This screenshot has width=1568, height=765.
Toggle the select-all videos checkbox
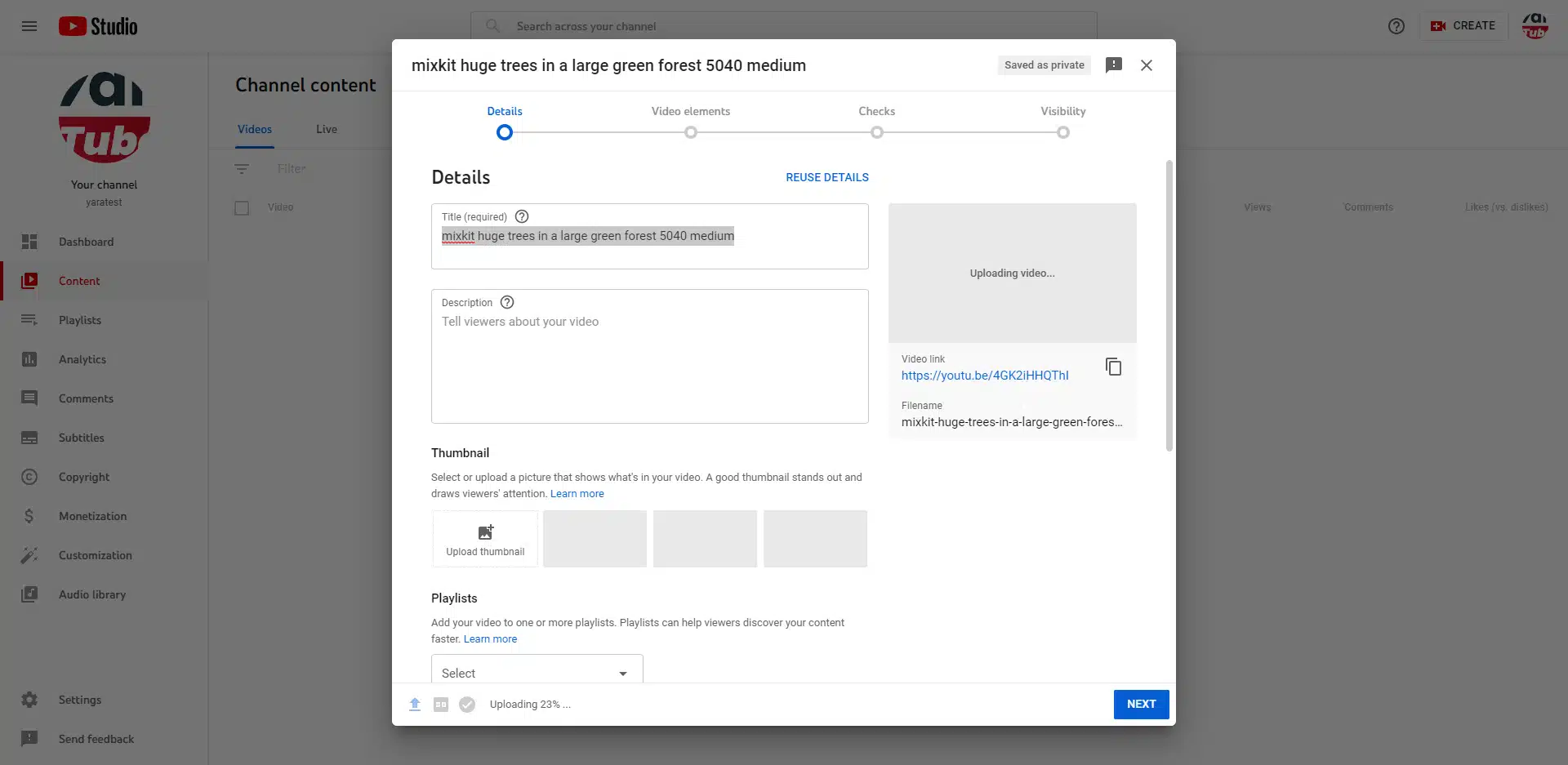tap(242, 208)
